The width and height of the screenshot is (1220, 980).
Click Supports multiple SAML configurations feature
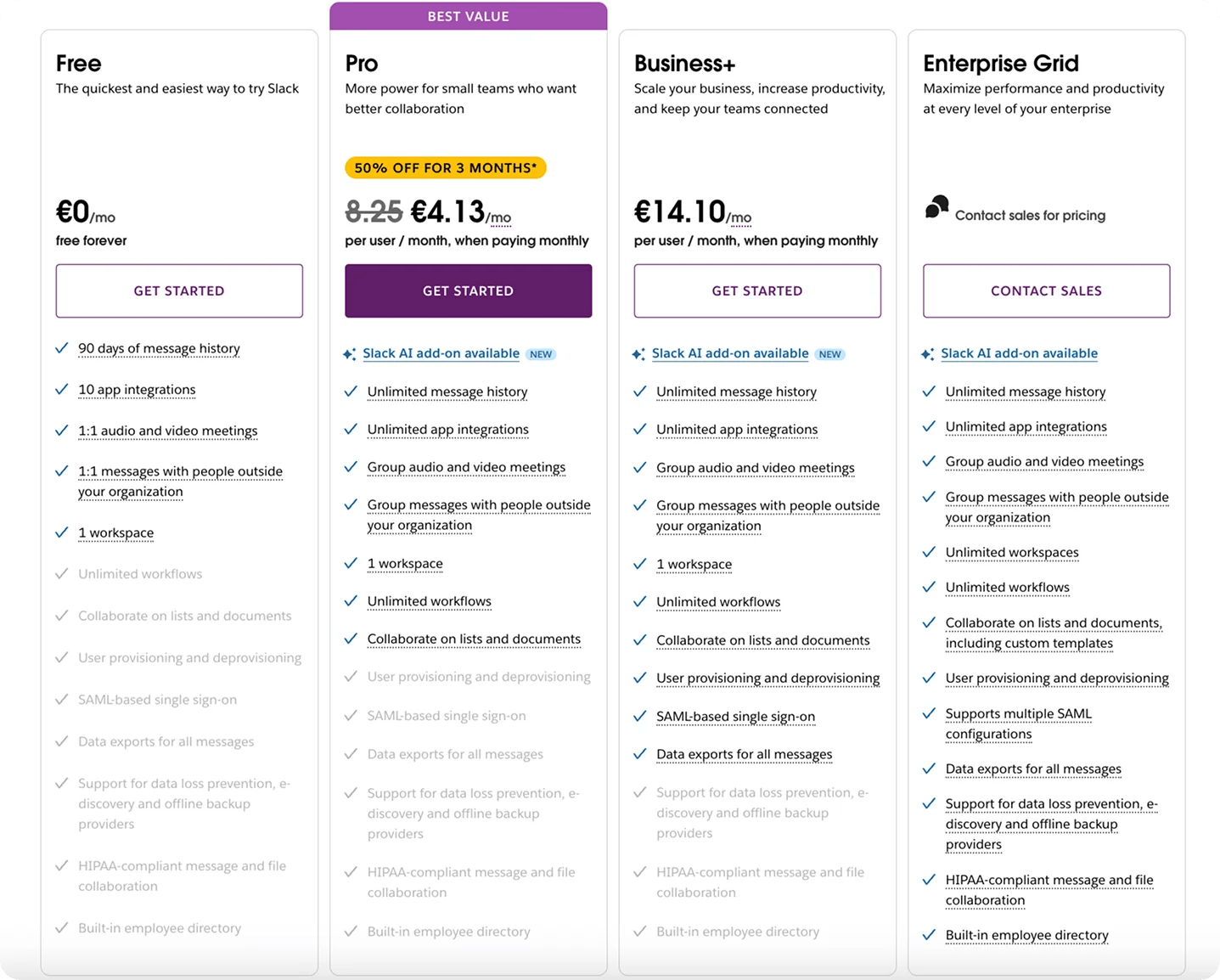1018,724
